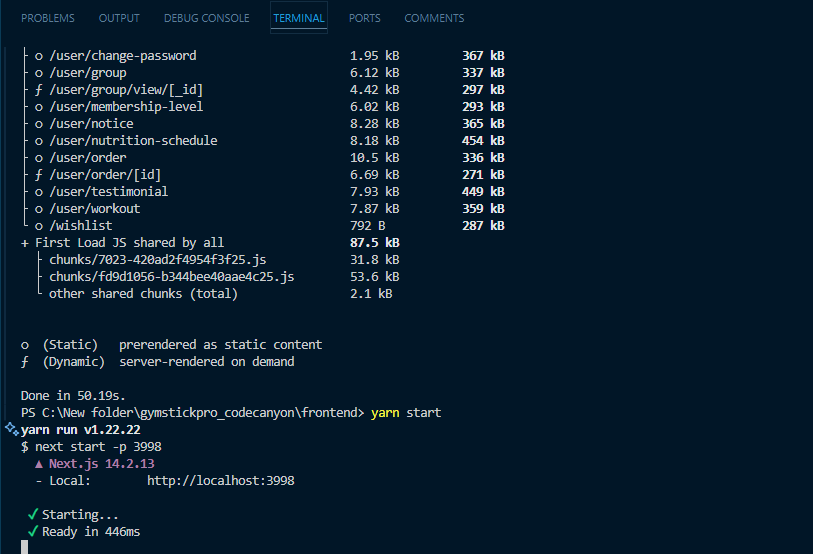The width and height of the screenshot is (813, 554).
Task: Show the PORTS tab
Action: pyautogui.click(x=364, y=18)
